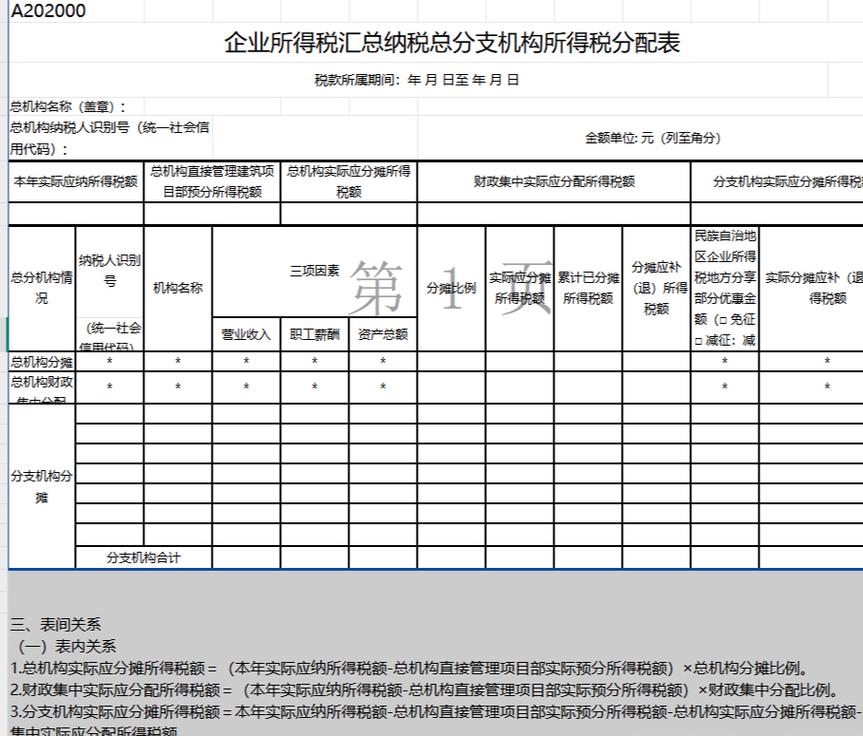The width and height of the screenshot is (863, 736).
Task: Click asterisk under 营业收入 in 总机构分摊 row
Action: point(246,362)
